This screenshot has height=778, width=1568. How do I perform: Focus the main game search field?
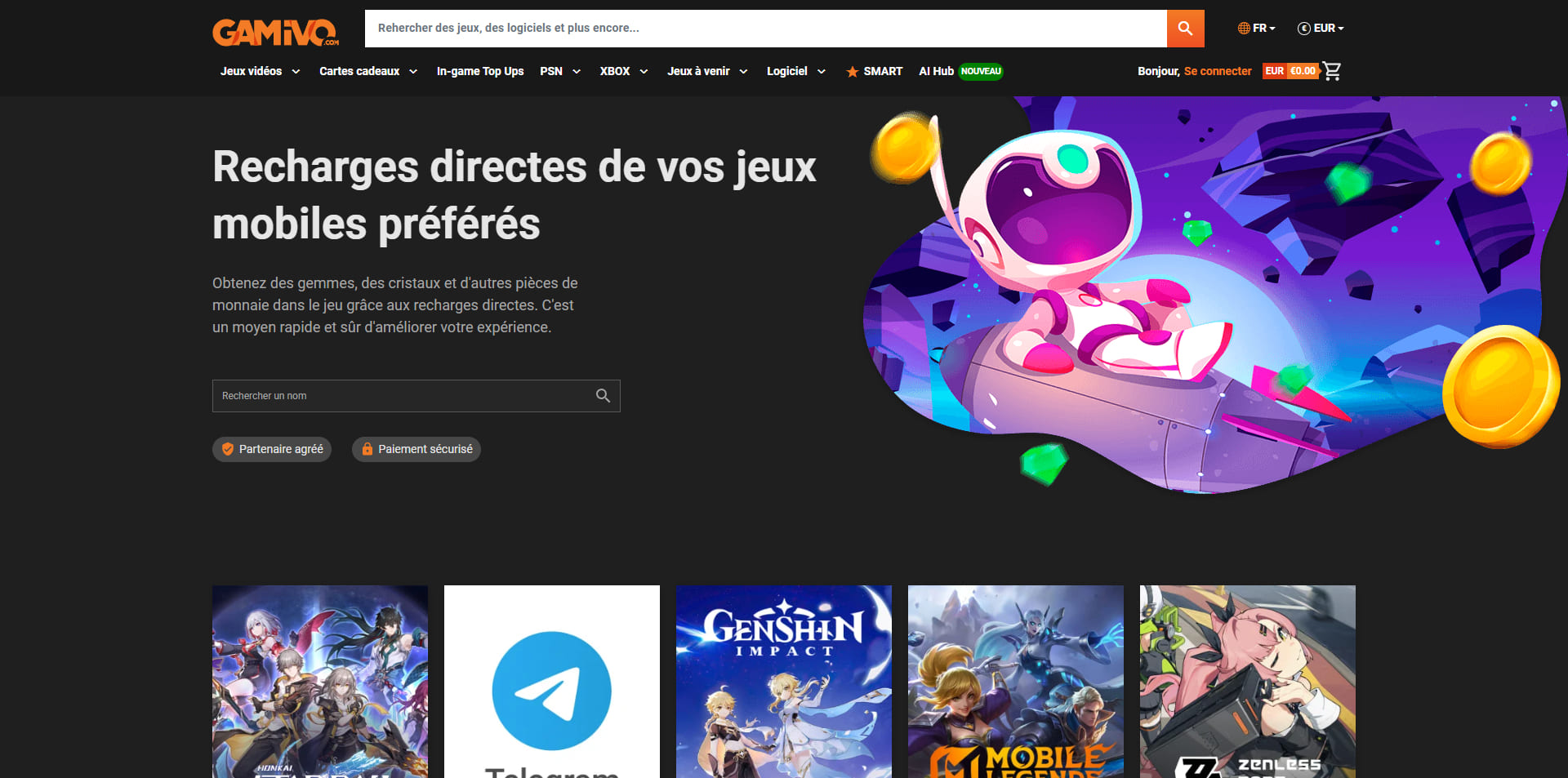[766, 29]
